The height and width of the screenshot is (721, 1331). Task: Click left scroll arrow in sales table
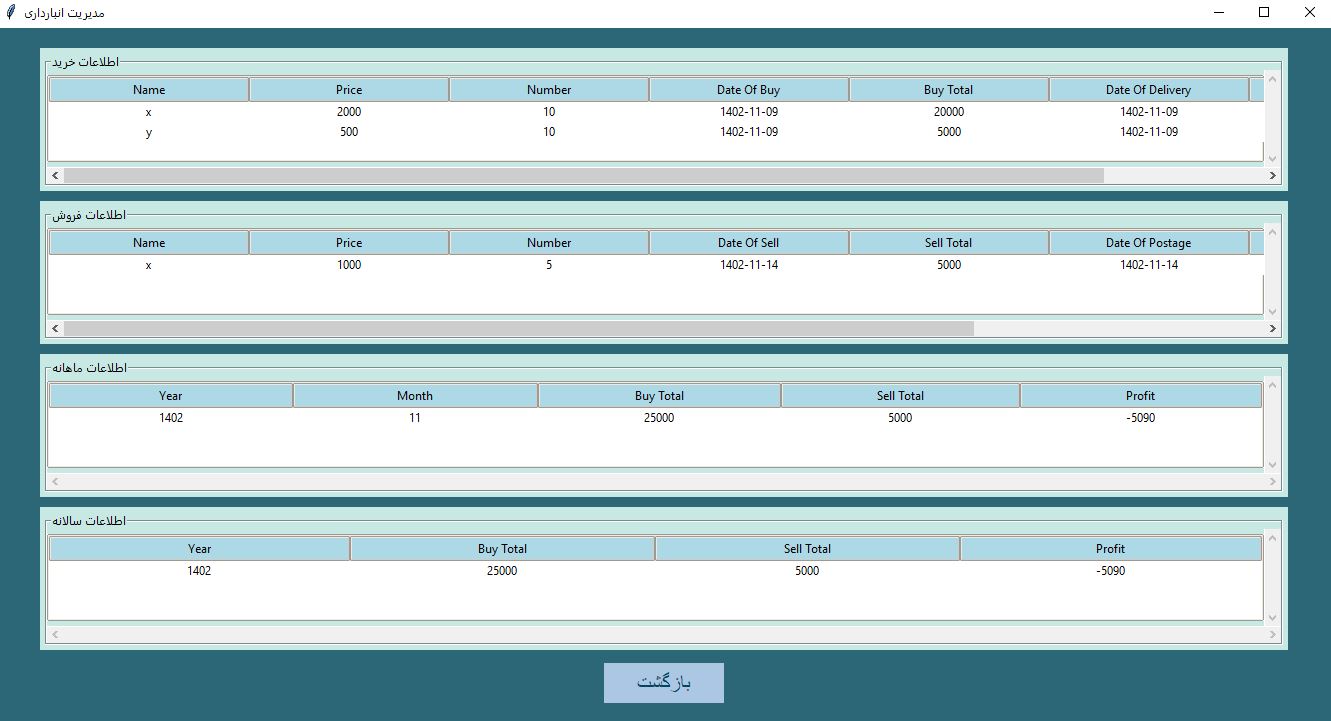click(56, 328)
